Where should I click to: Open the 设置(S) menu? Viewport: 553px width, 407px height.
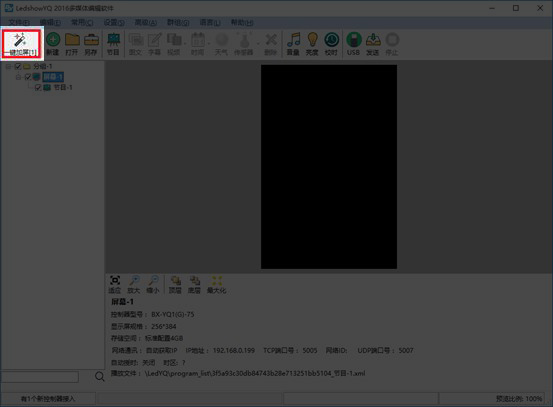click(114, 23)
